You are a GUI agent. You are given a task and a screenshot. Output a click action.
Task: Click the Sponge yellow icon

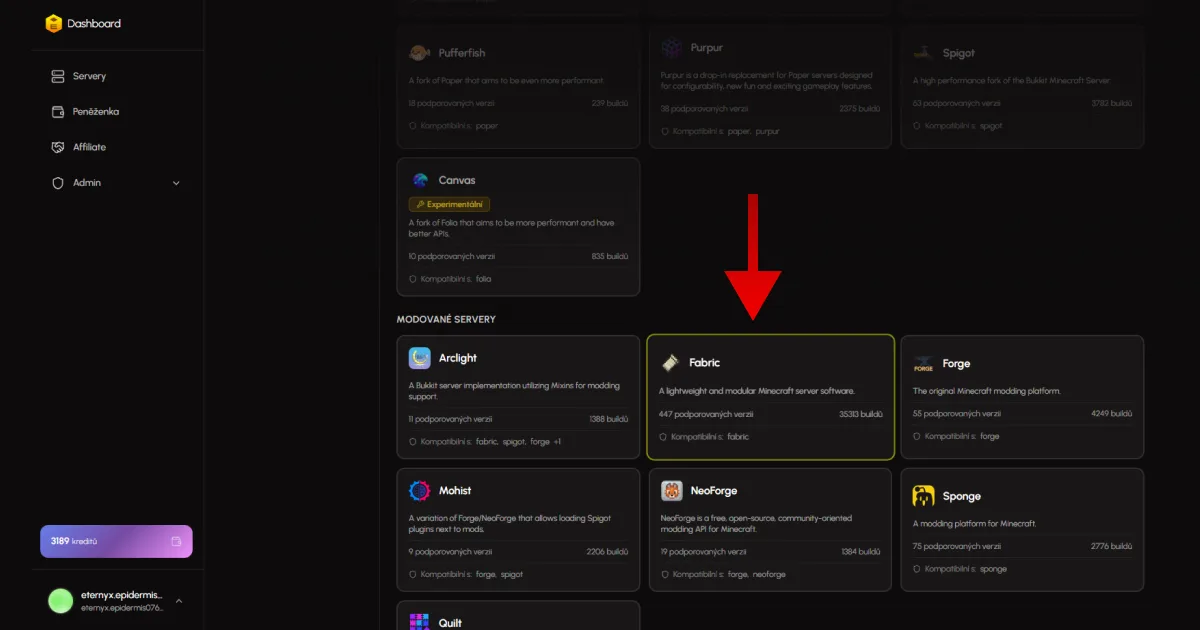click(923, 496)
